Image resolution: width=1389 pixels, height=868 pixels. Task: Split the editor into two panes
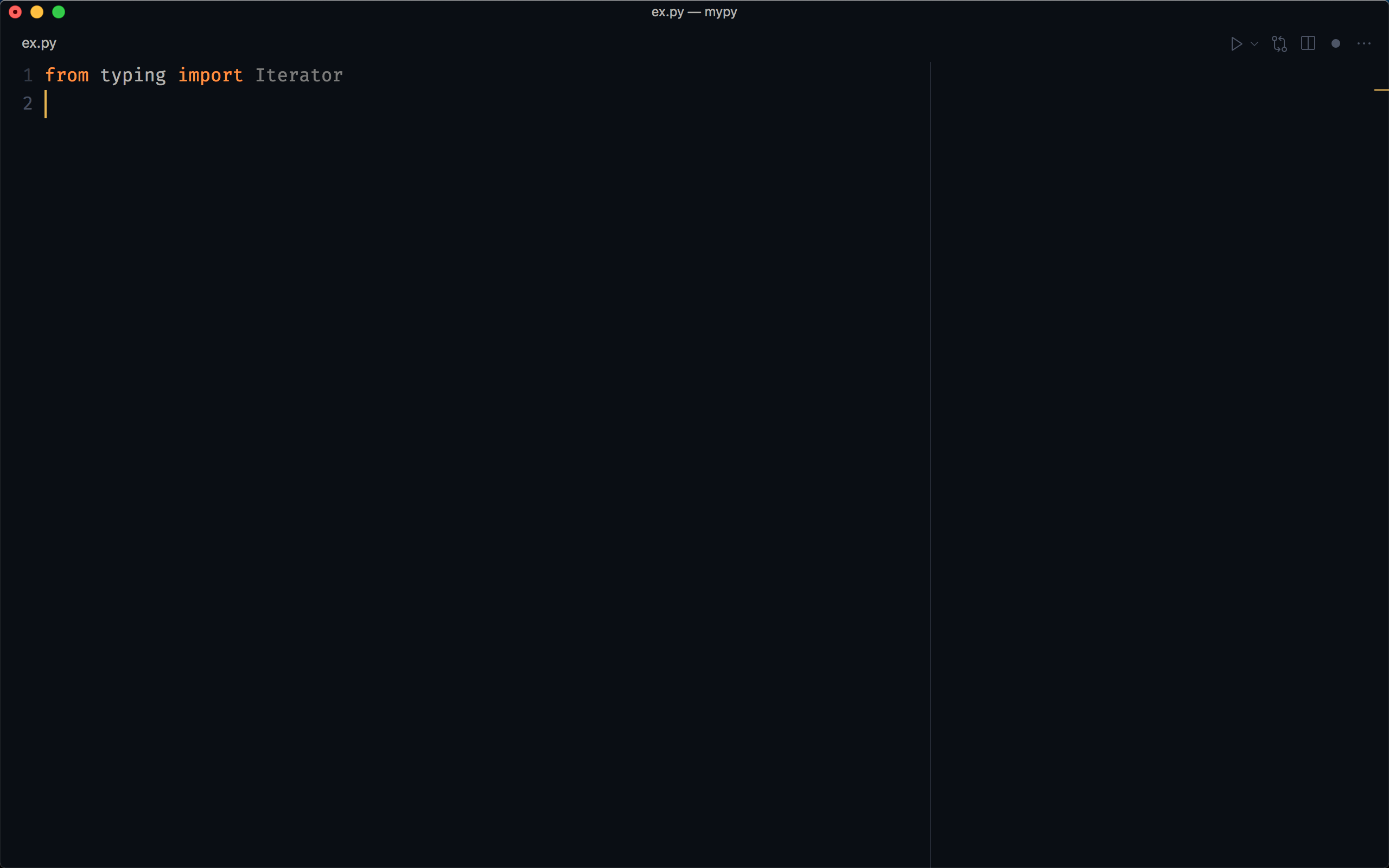[1308, 43]
